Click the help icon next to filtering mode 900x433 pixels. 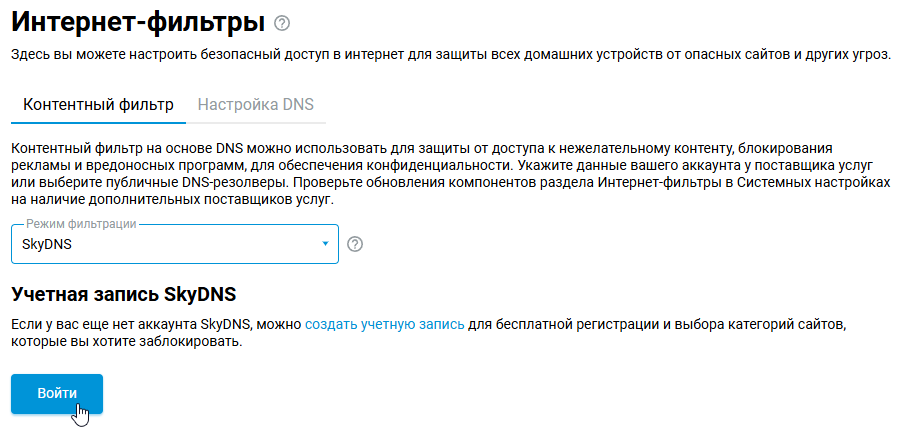(x=354, y=244)
